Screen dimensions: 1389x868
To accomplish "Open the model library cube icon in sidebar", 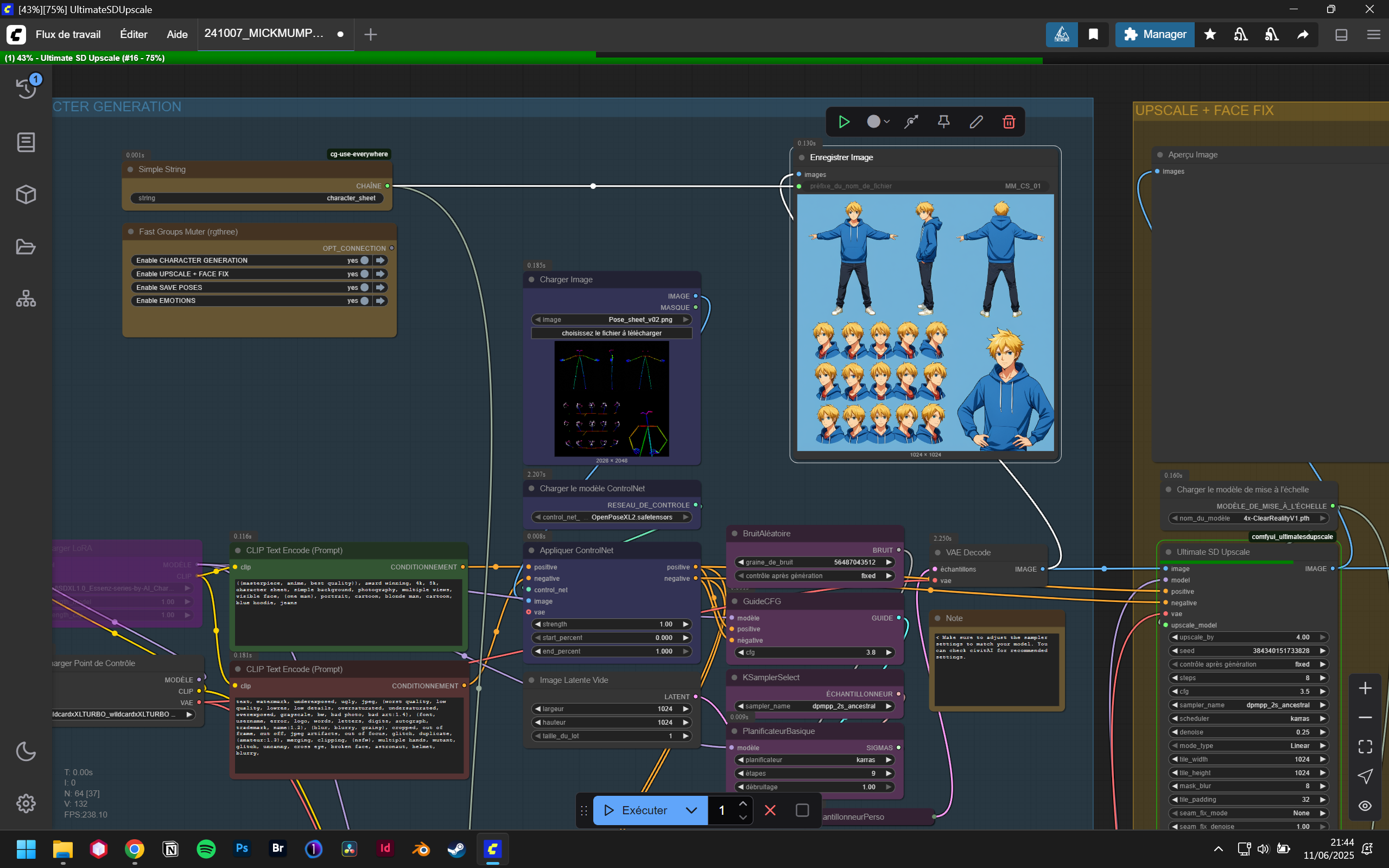I will 26,194.
